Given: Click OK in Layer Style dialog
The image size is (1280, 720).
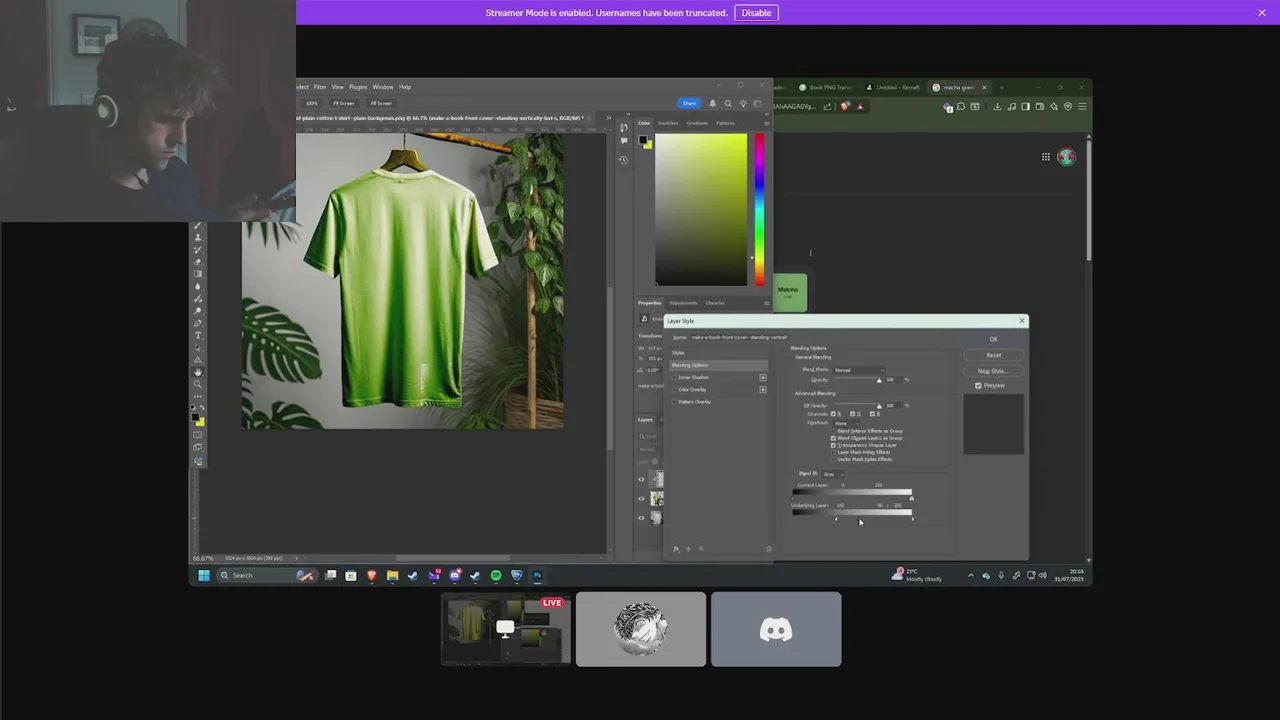Looking at the screenshot, I should [x=993, y=339].
